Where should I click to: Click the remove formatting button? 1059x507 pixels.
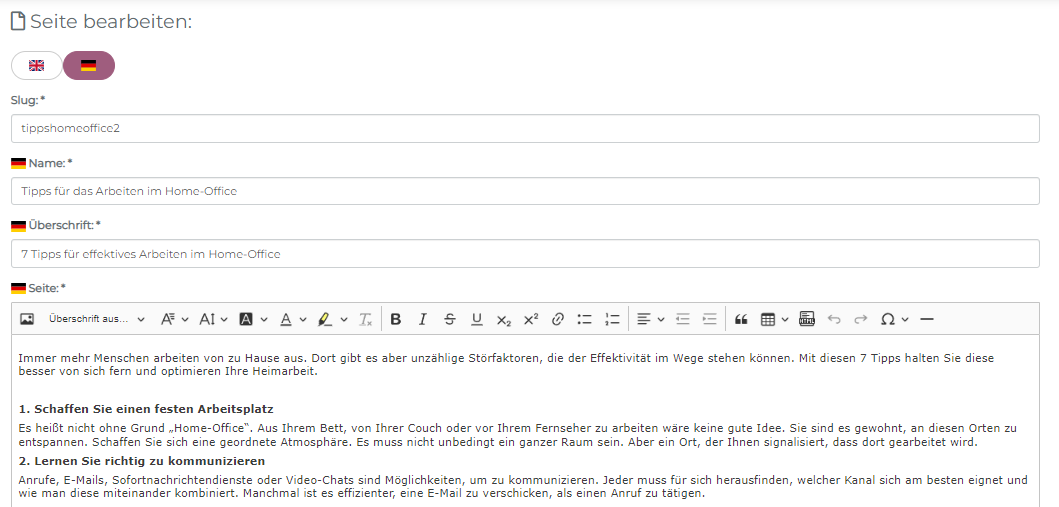pyautogui.click(x=366, y=319)
